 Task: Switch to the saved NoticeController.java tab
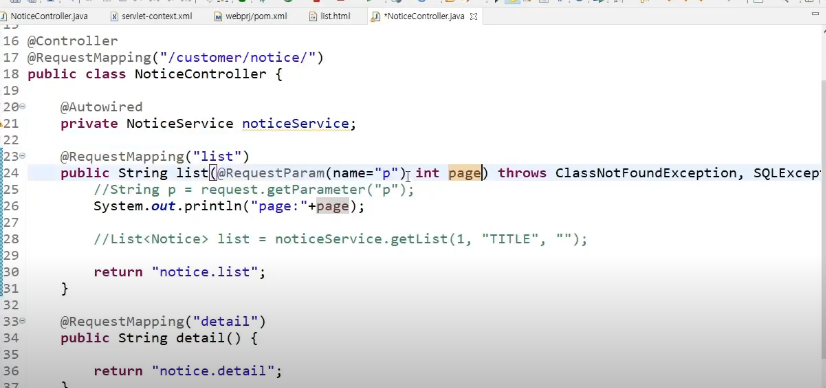click(48, 16)
